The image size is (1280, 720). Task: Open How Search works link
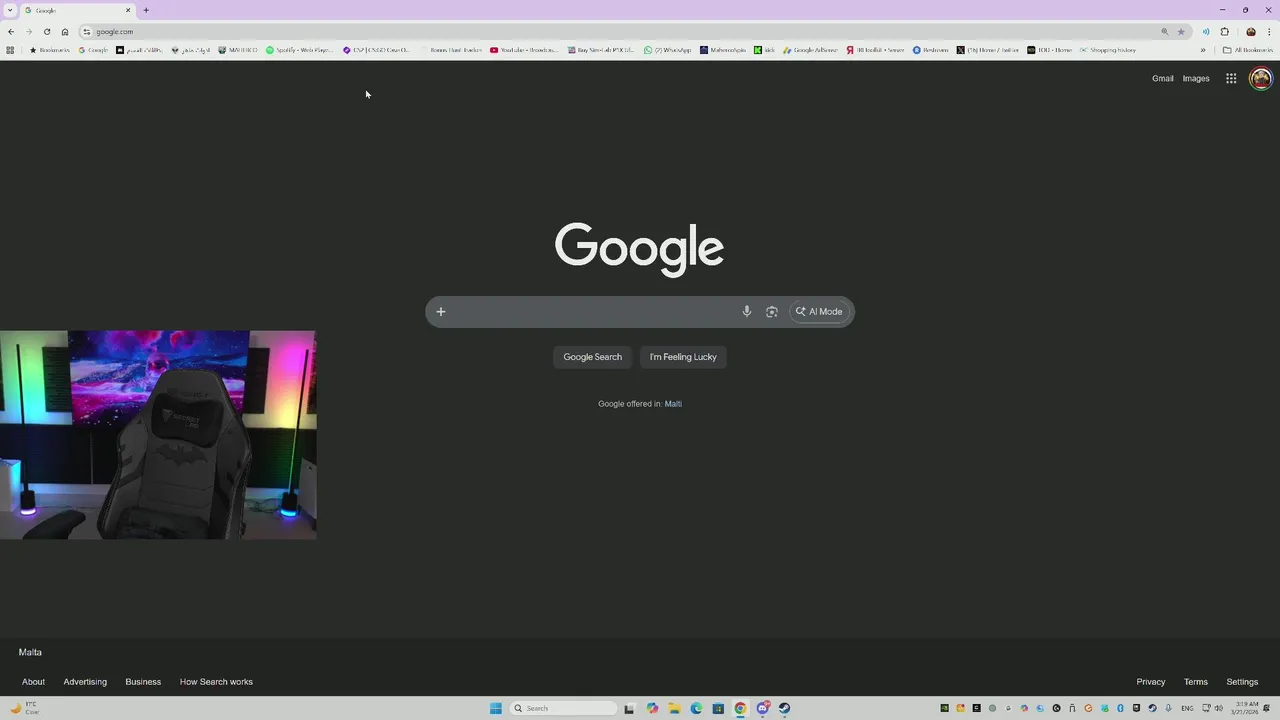(x=216, y=682)
